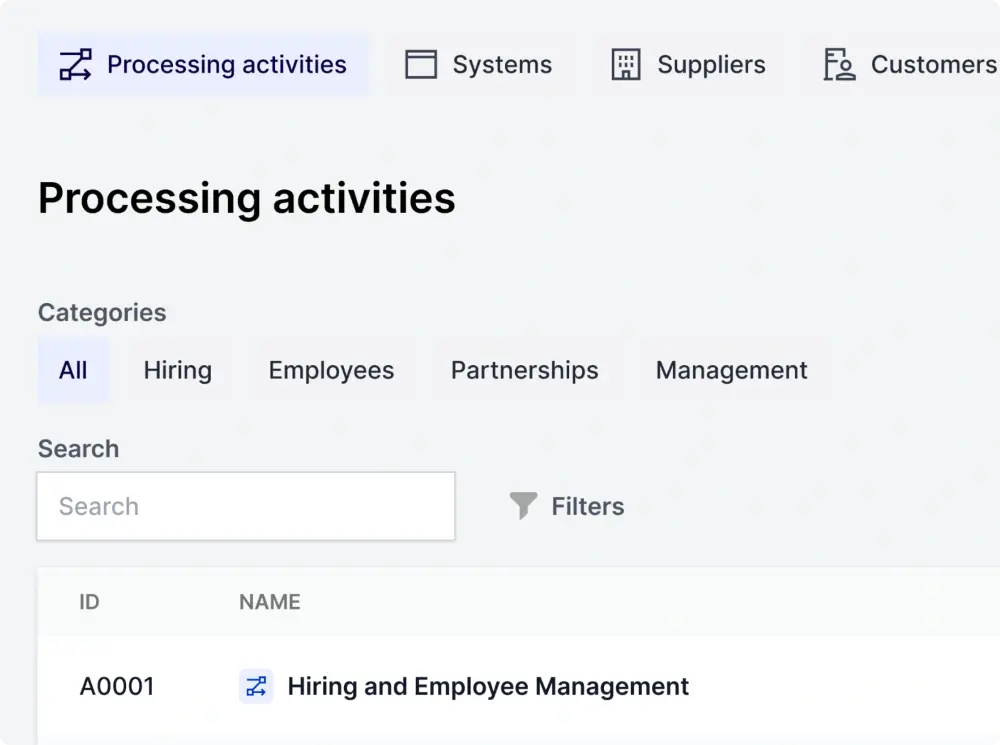Click the Systems window icon

click(421, 65)
